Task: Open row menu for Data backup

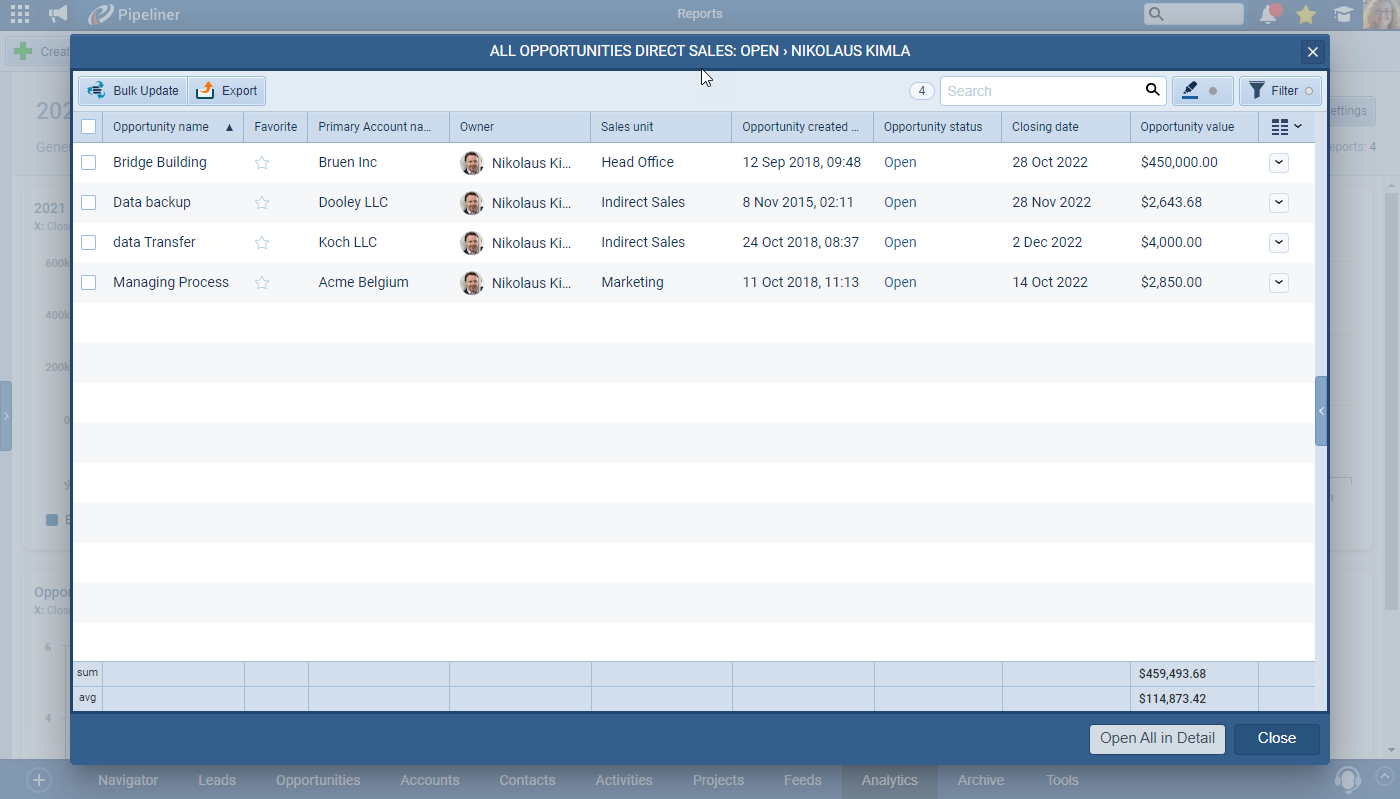Action: (1278, 203)
